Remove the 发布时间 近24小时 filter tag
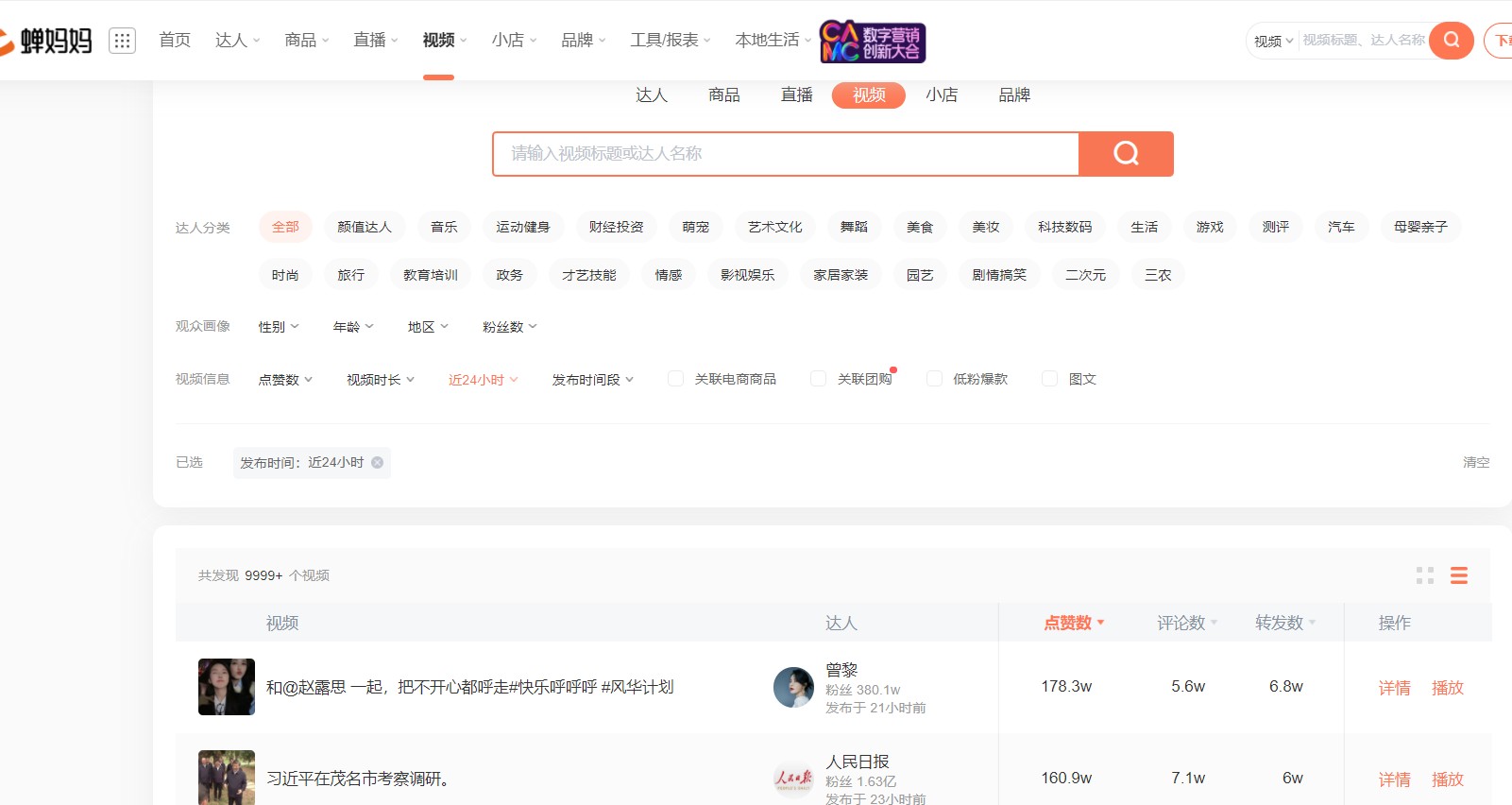 pos(377,462)
